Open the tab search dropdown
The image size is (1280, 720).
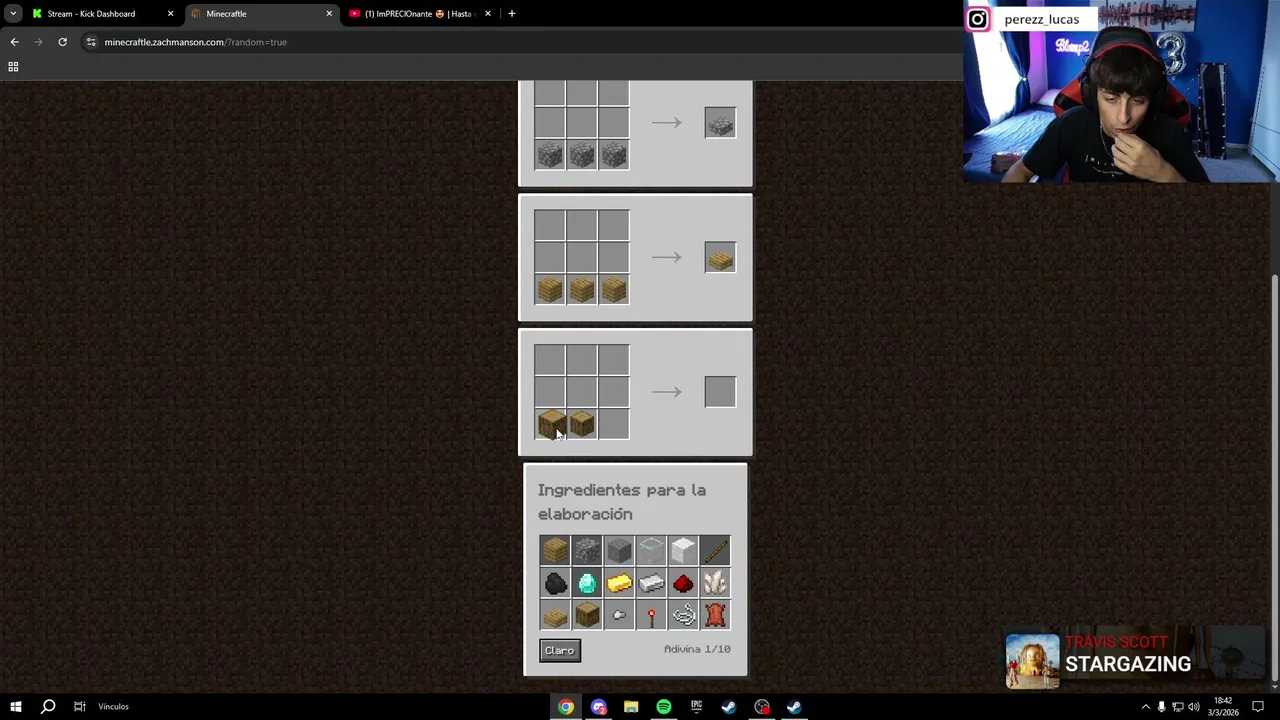12,14
